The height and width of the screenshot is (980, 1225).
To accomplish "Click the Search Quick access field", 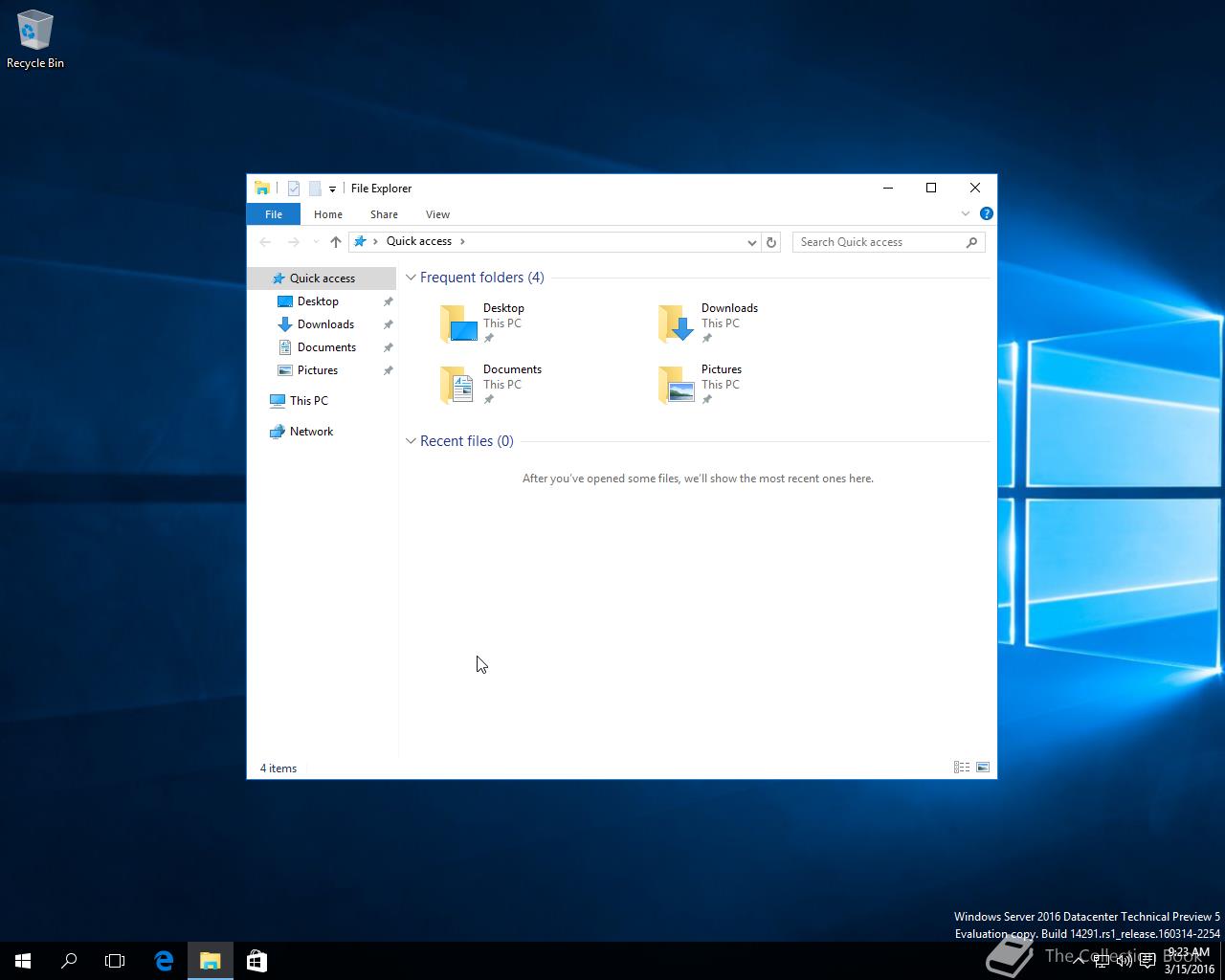I will click(x=879, y=242).
